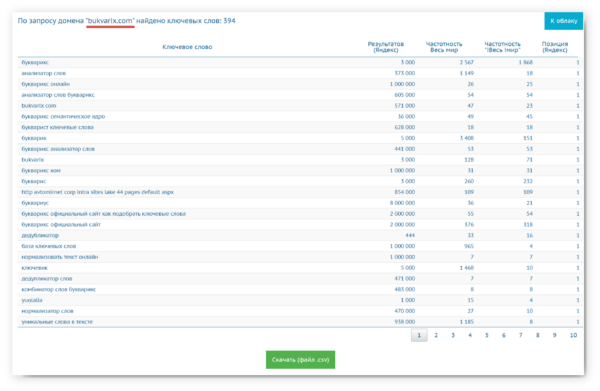Click the keyword 'bukvarix com'
This screenshot has height=391, width=600.
(x=39, y=106)
